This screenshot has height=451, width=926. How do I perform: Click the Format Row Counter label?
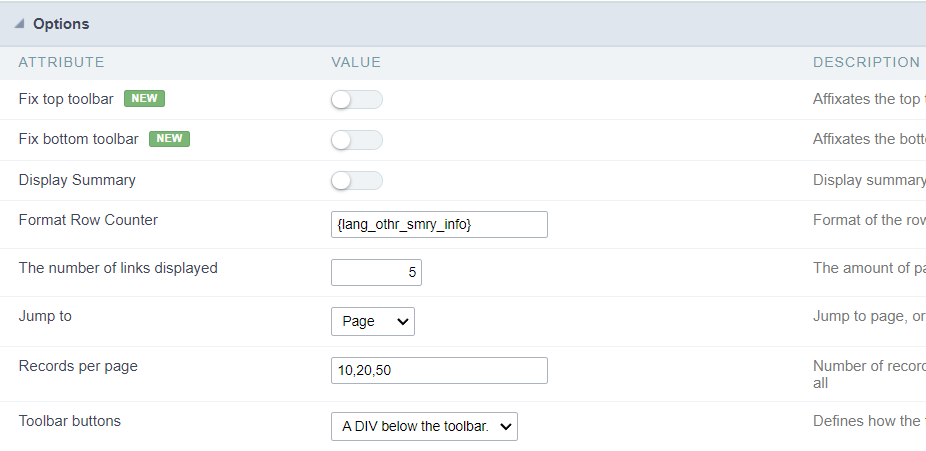click(88, 220)
